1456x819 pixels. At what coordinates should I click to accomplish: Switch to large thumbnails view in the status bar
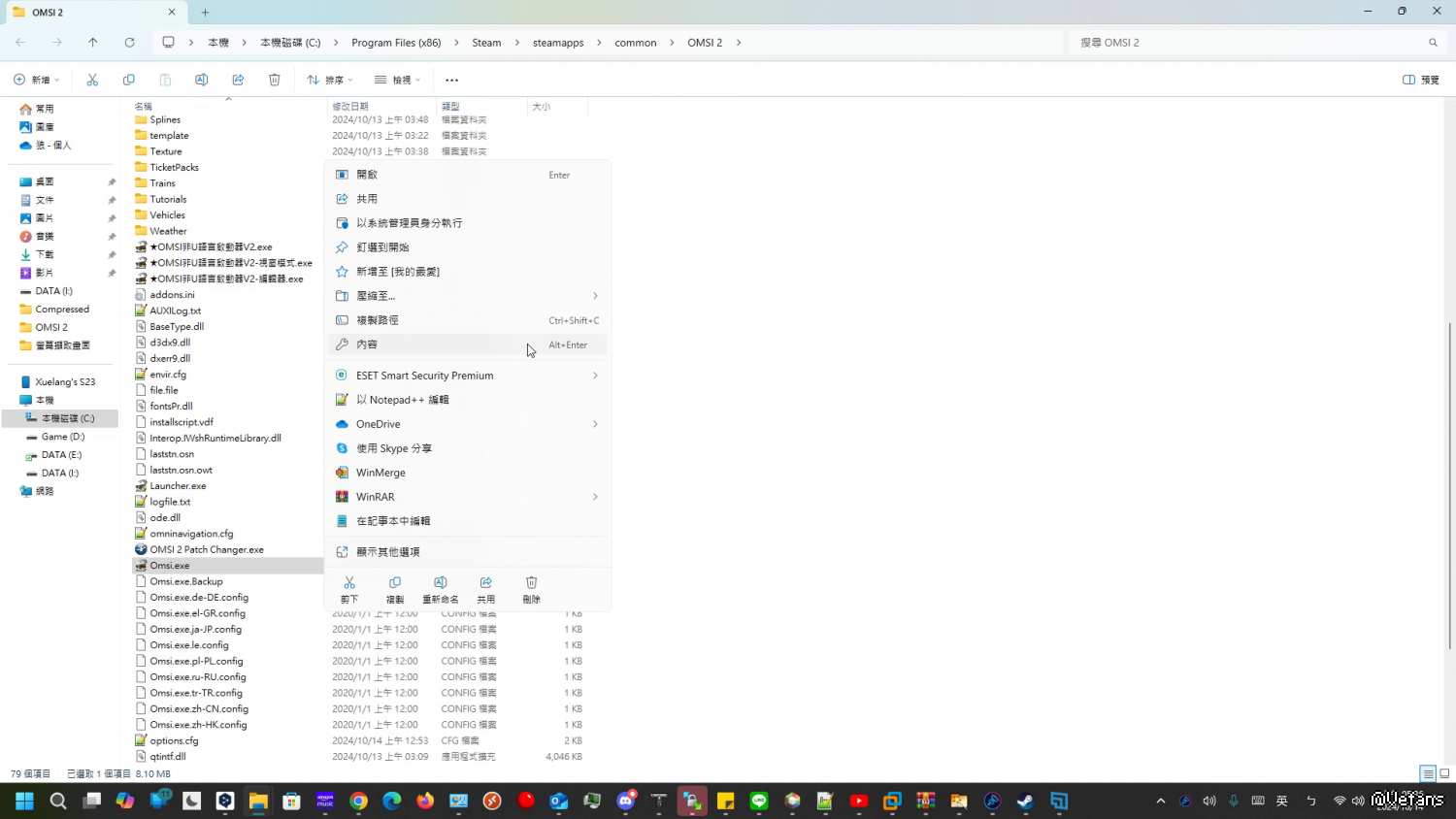(1444, 773)
